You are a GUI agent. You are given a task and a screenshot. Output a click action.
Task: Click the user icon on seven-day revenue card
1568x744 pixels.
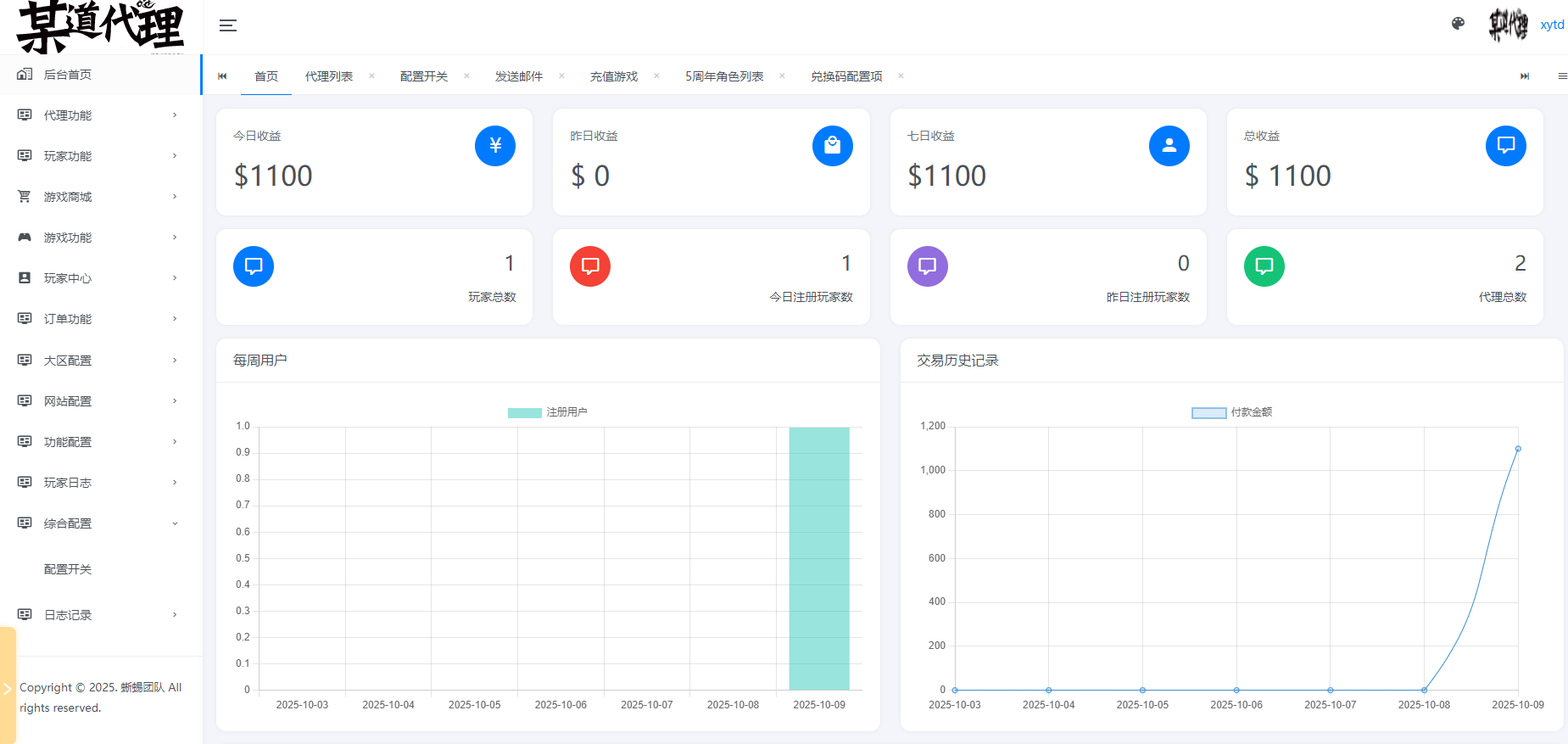[1169, 146]
